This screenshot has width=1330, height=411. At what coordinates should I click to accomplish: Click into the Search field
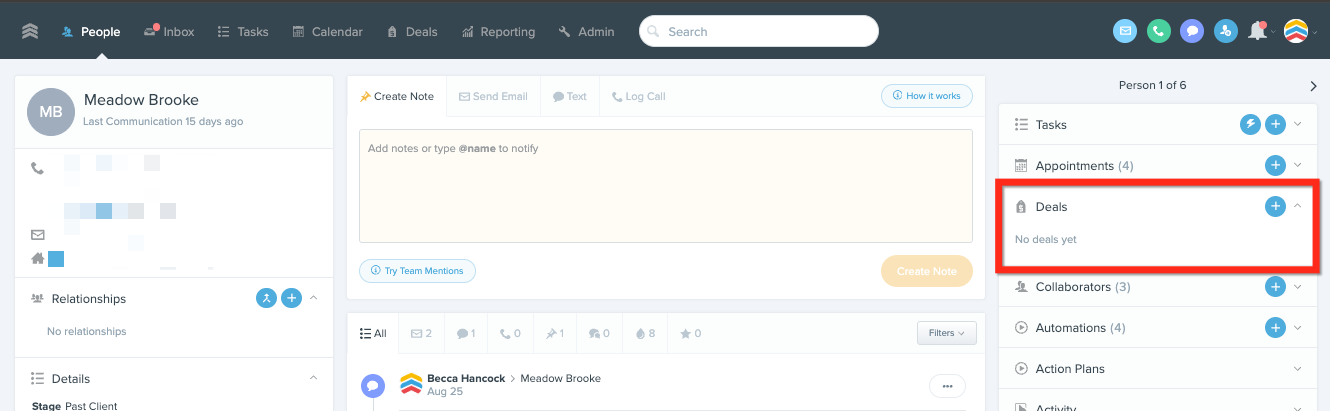click(760, 31)
